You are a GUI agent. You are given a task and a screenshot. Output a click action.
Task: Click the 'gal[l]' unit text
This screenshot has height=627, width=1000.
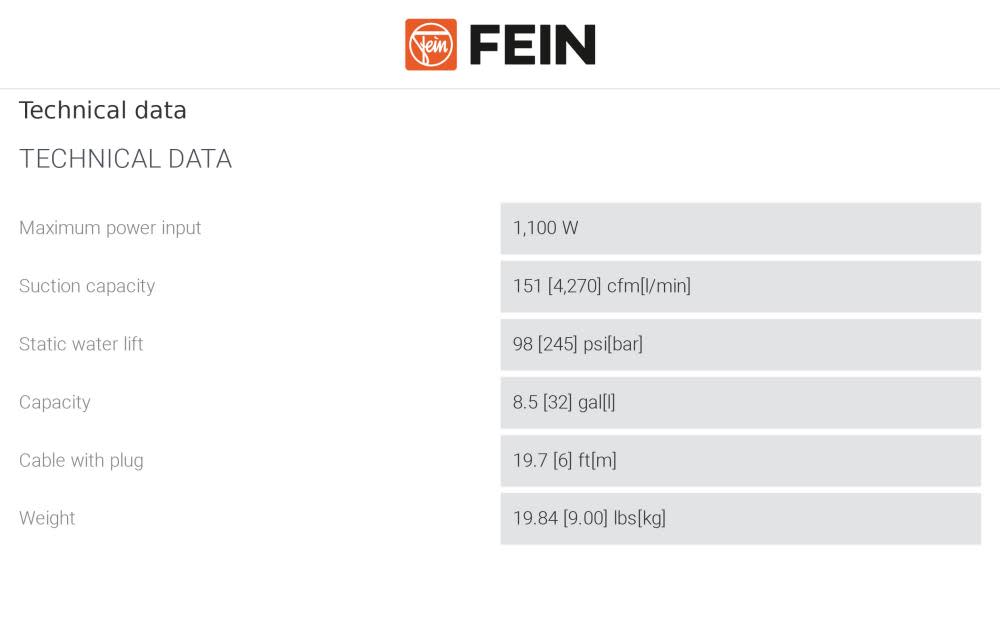pos(597,402)
